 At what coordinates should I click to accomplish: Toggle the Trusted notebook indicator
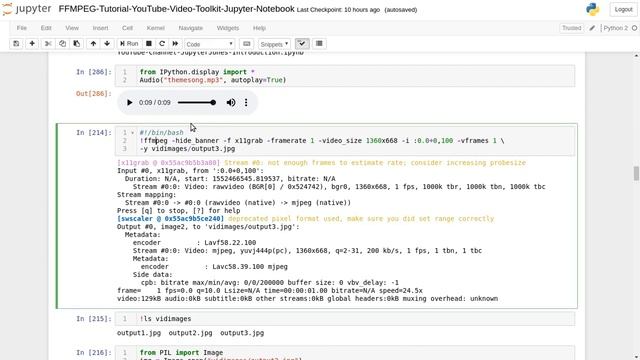tap(571, 28)
